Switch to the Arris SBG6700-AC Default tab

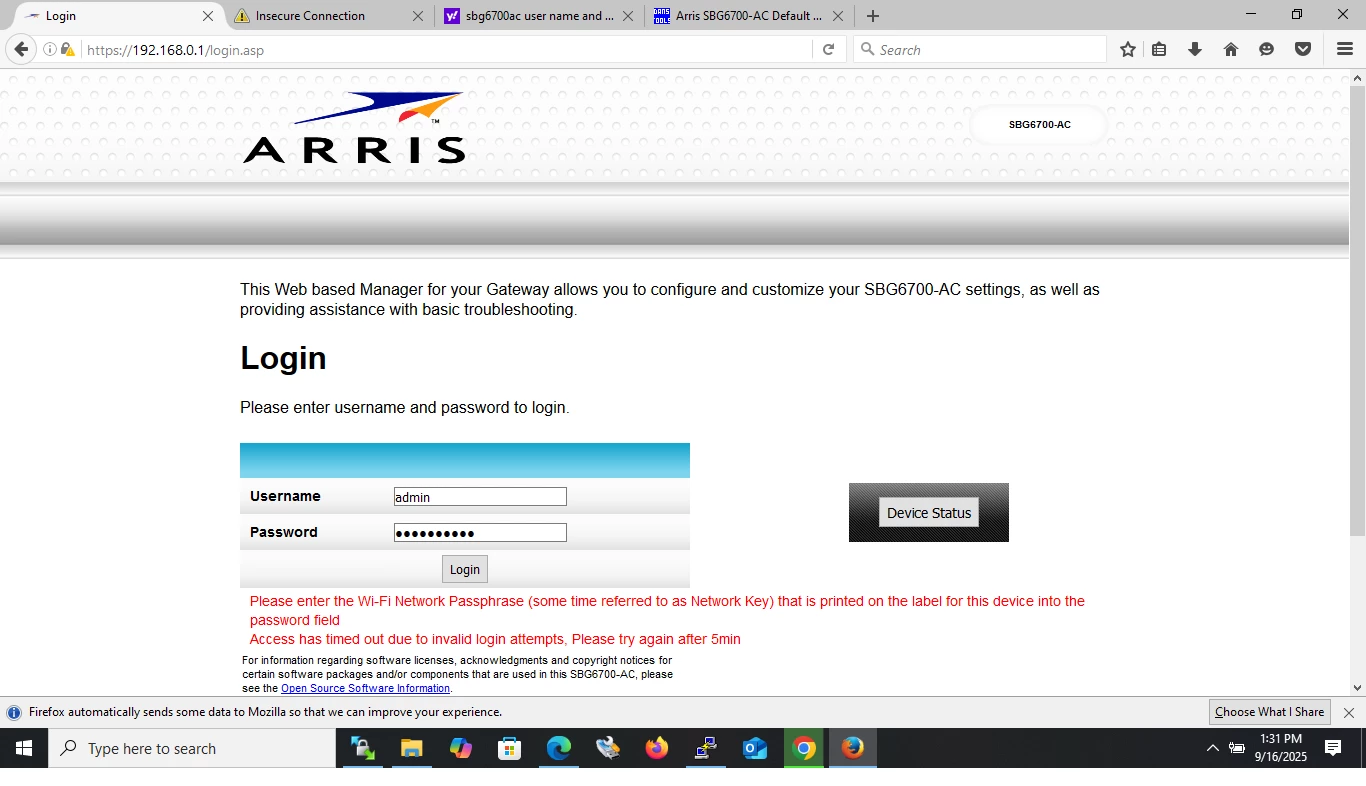point(749,16)
